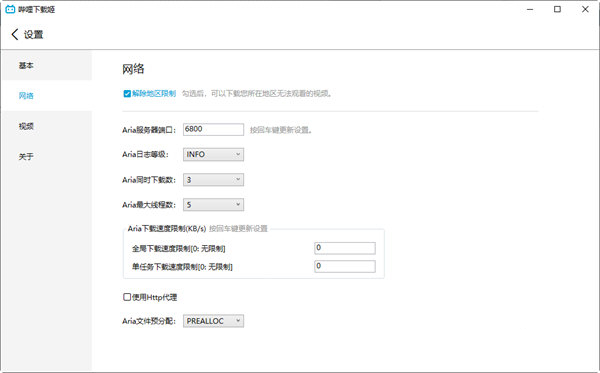Minimize the 哔哩下载姬 window
This screenshot has height=373, width=600.
pos(530,9)
